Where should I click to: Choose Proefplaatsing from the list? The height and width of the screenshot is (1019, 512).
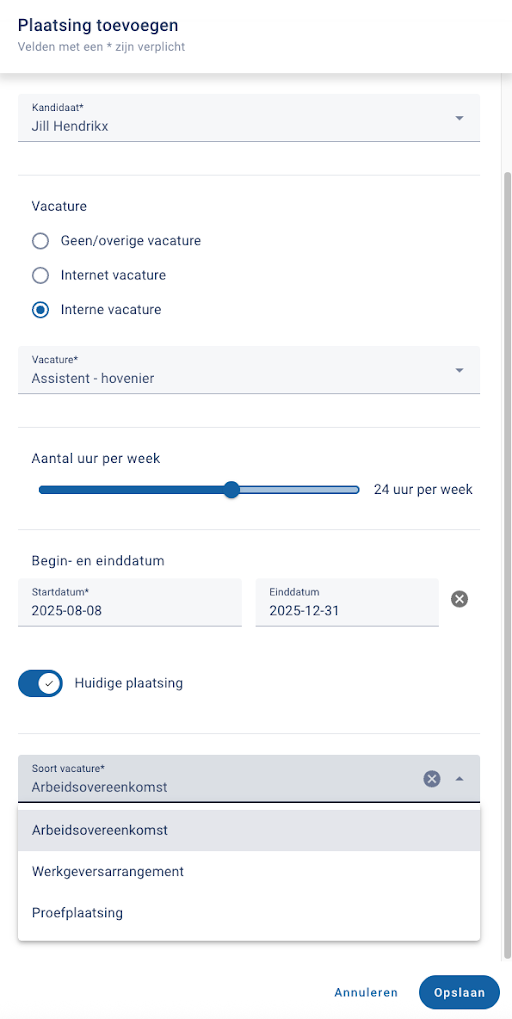tap(249, 913)
